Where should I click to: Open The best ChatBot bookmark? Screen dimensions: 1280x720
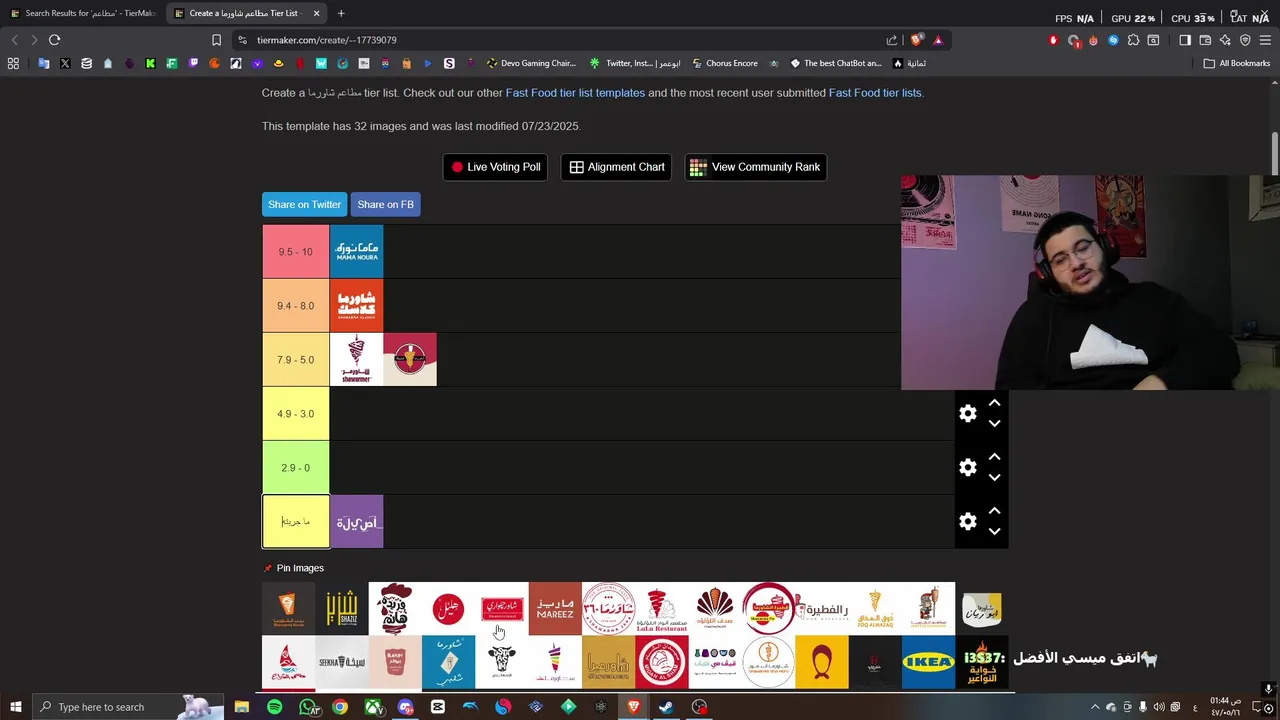(x=836, y=63)
